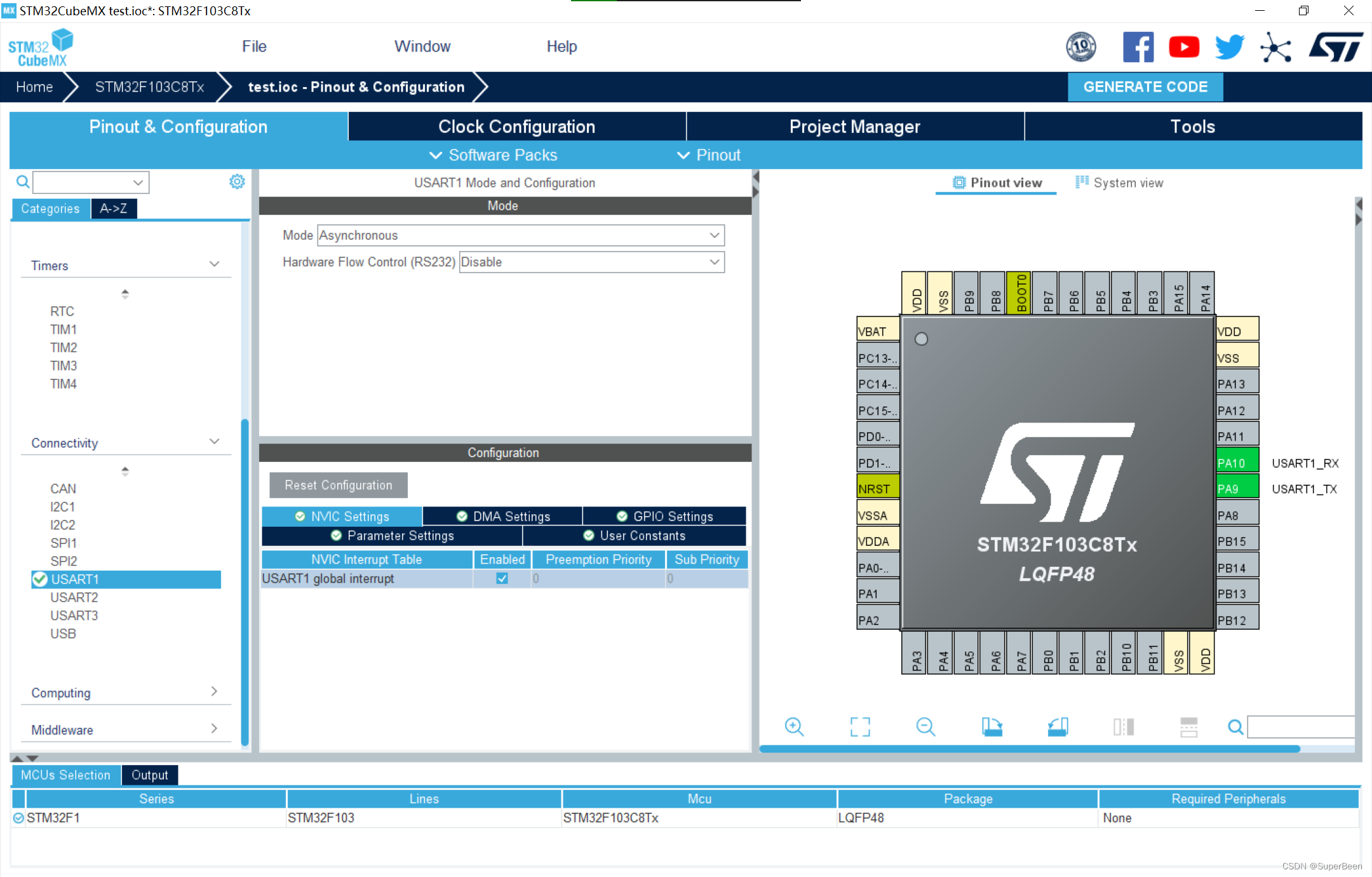Switch to Clock Configuration tab
This screenshot has height=877, width=1372.
click(x=516, y=126)
